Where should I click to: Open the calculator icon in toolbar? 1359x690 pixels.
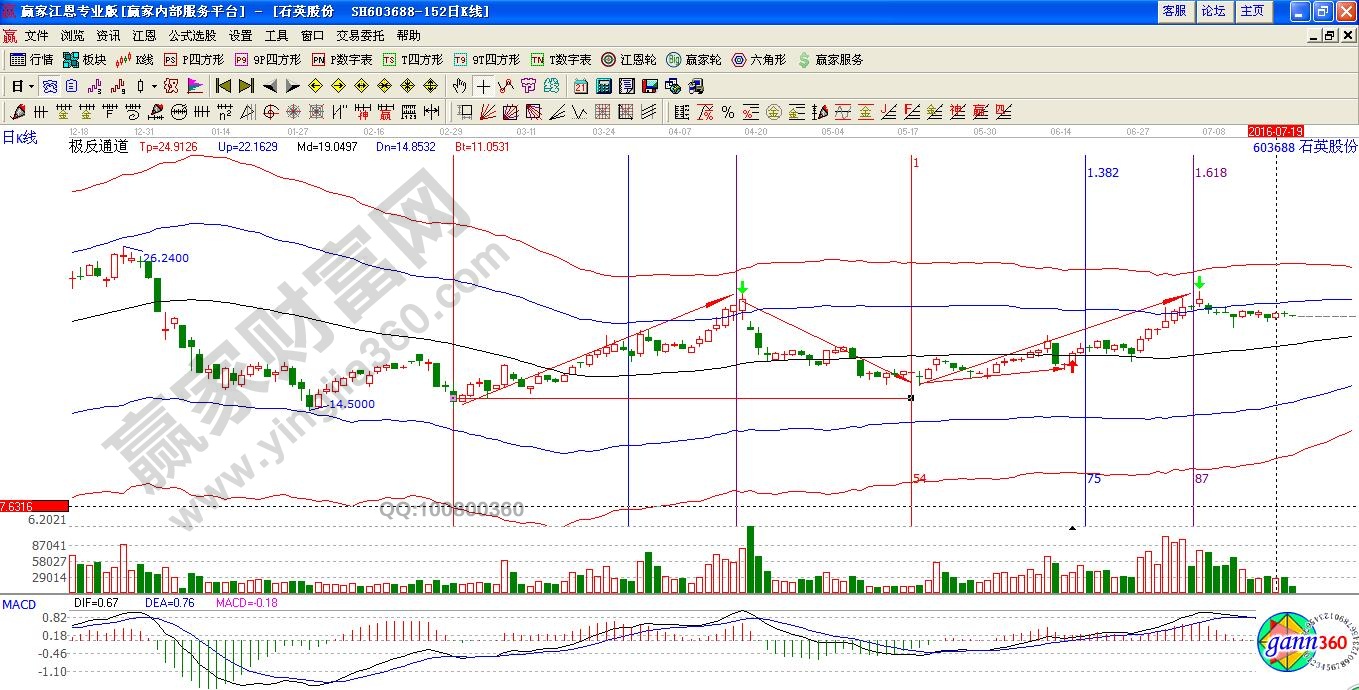point(605,86)
